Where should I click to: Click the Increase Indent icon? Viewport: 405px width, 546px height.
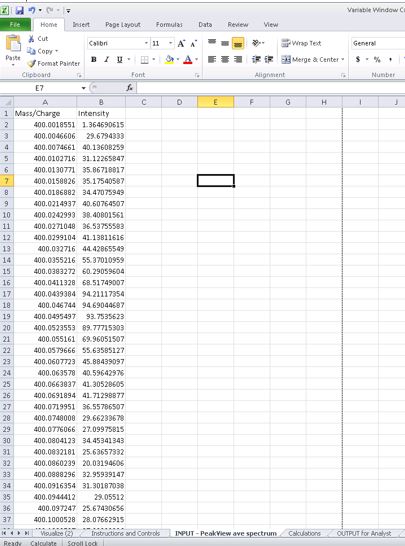point(268,60)
